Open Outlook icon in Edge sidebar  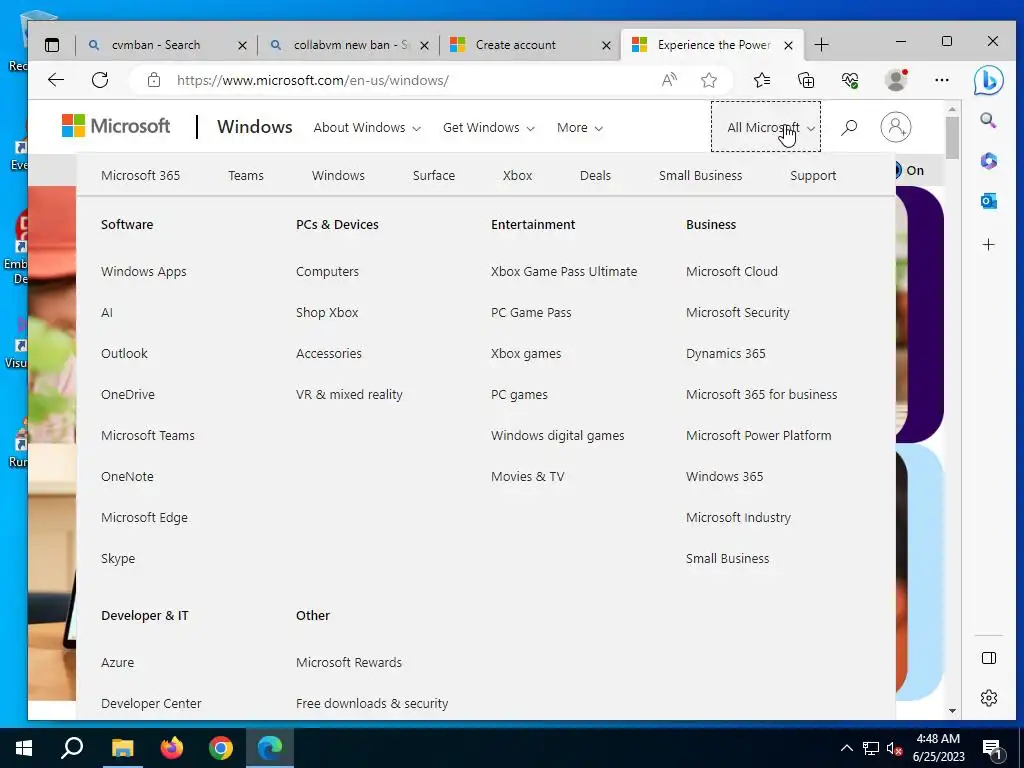pyautogui.click(x=988, y=201)
